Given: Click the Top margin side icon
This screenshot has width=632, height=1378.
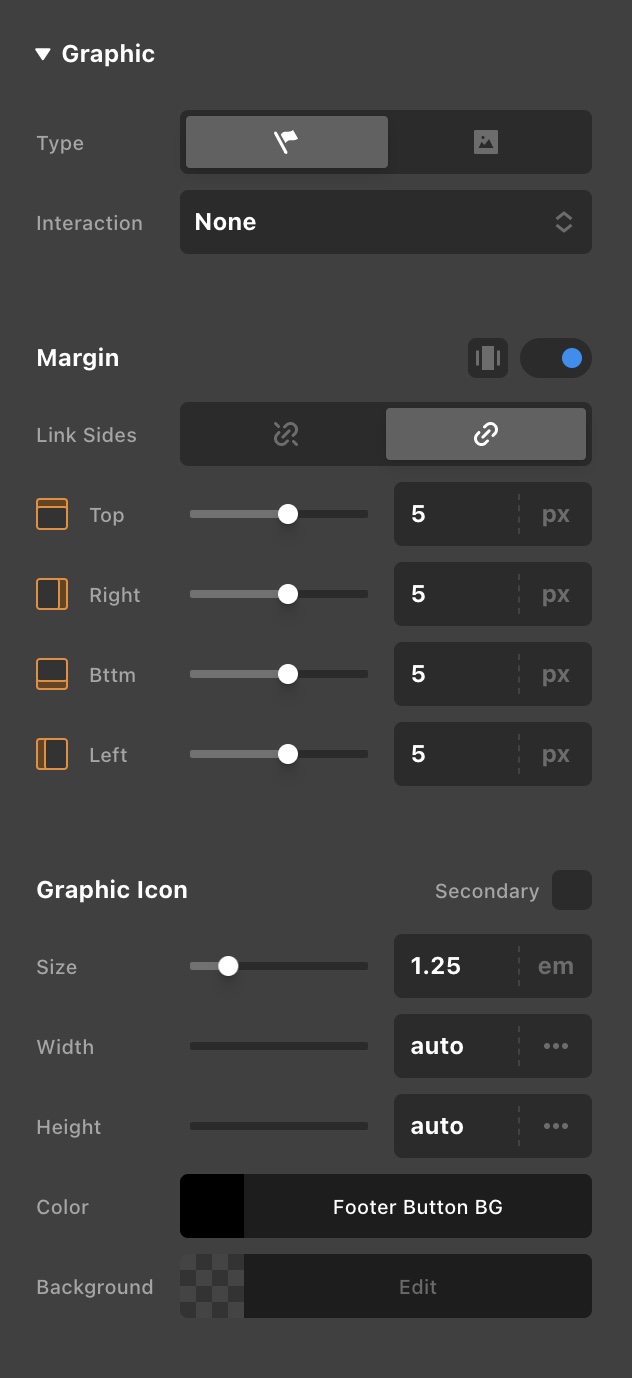Looking at the screenshot, I should pos(52,515).
